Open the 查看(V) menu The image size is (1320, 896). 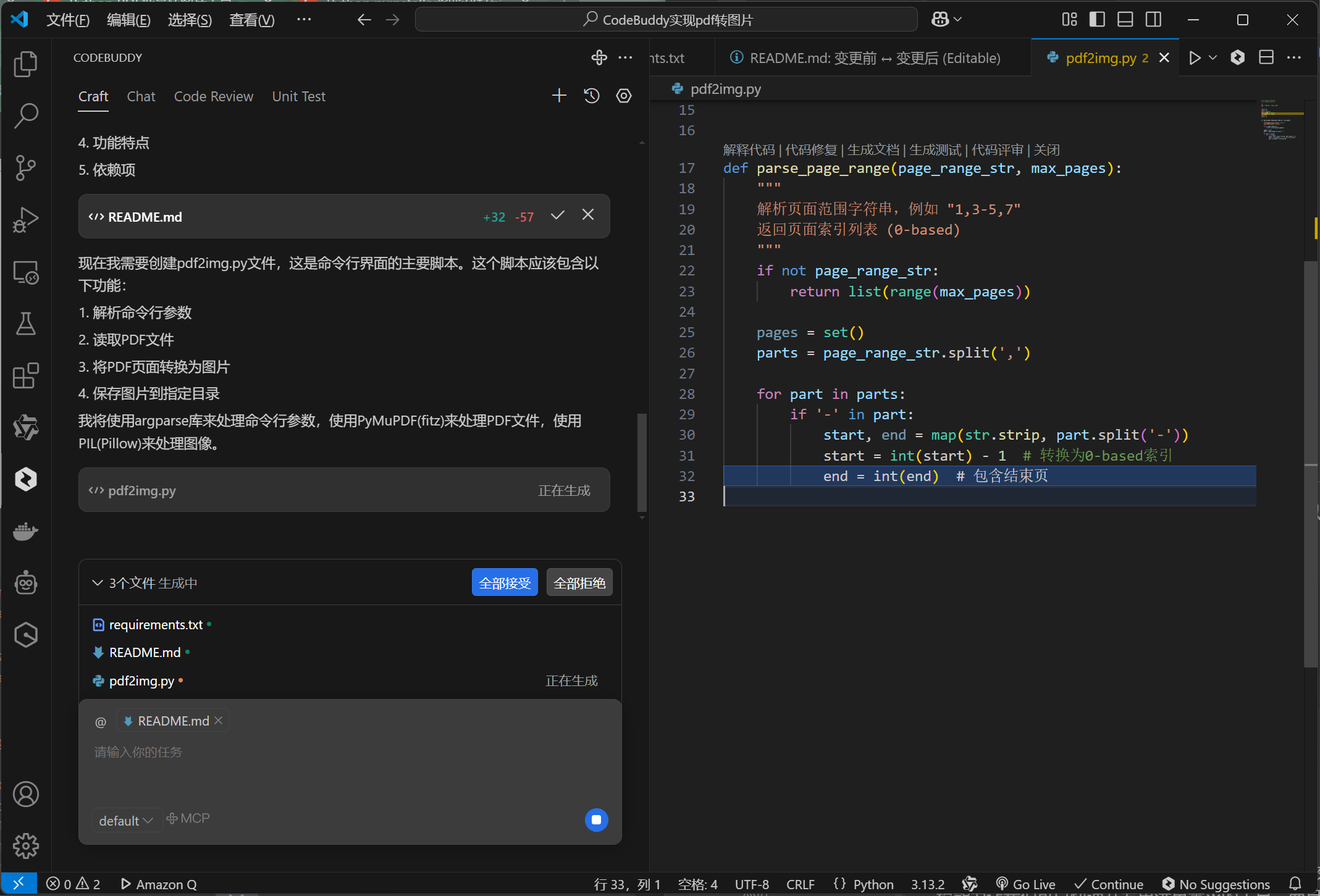tap(251, 20)
